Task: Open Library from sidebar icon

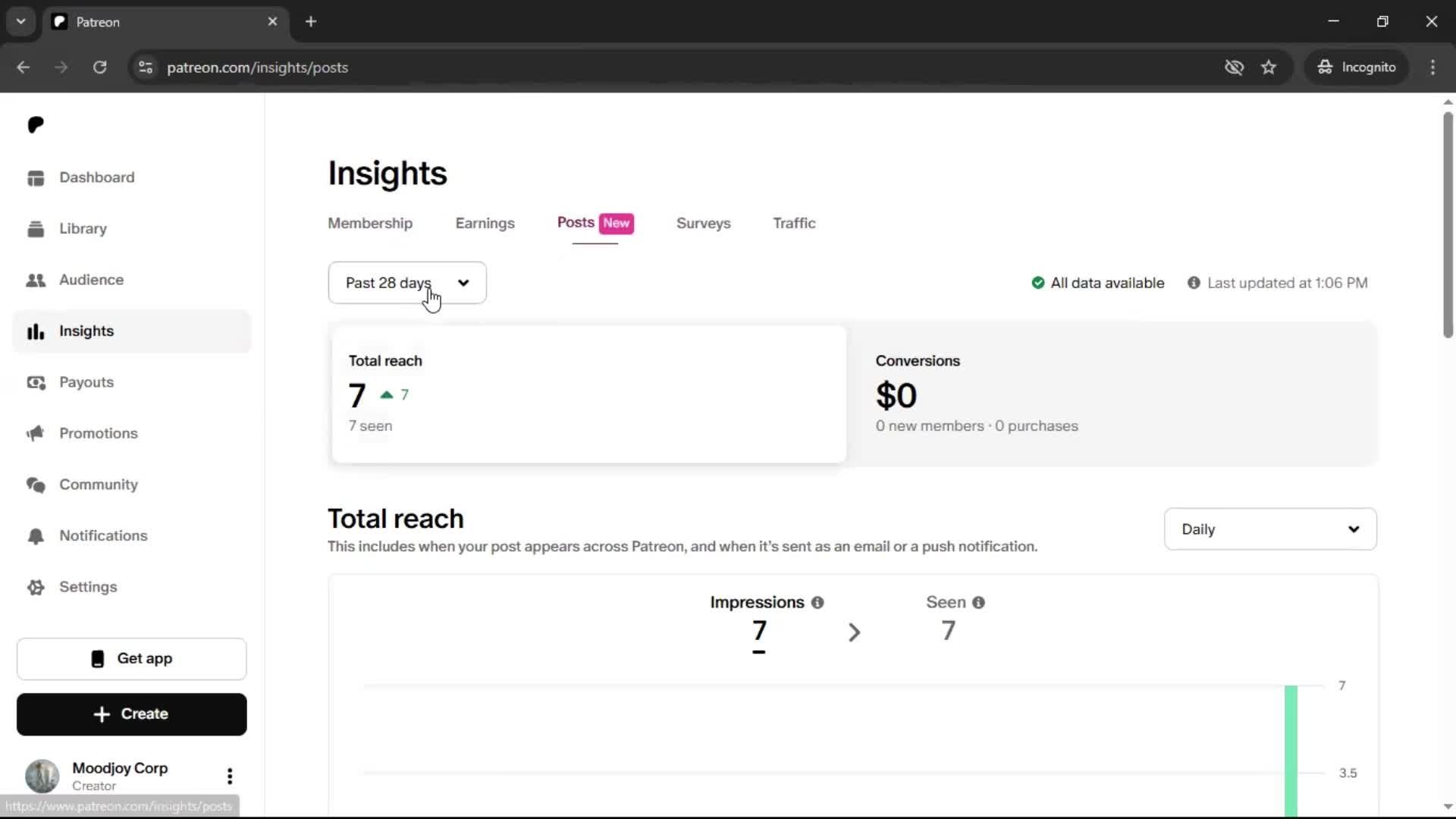Action: point(36,229)
